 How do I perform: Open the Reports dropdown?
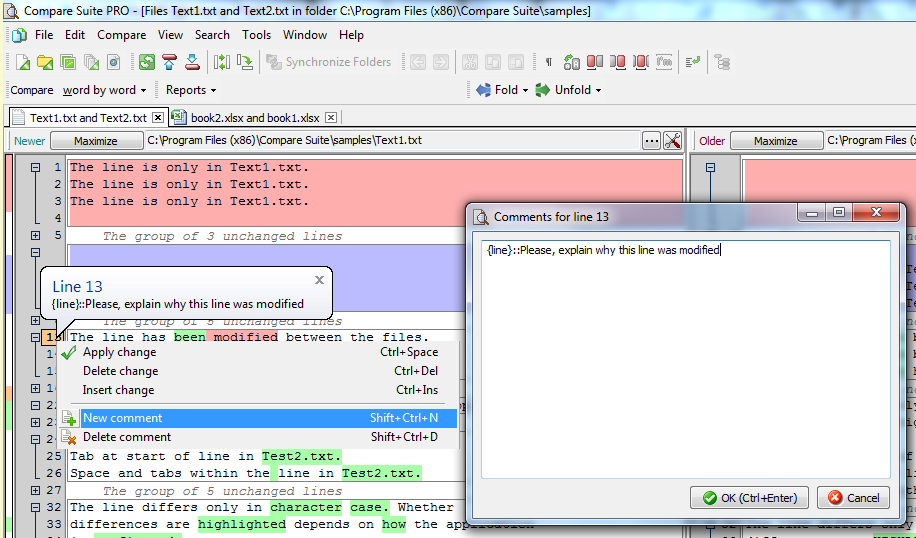pos(191,90)
